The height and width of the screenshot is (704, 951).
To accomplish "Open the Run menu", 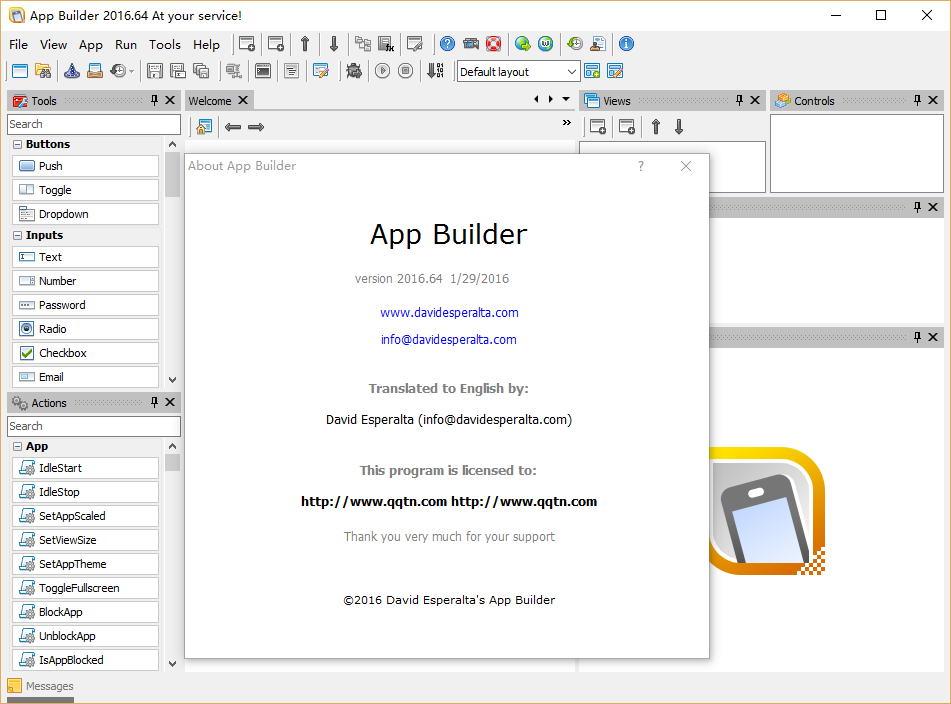I will click(126, 45).
